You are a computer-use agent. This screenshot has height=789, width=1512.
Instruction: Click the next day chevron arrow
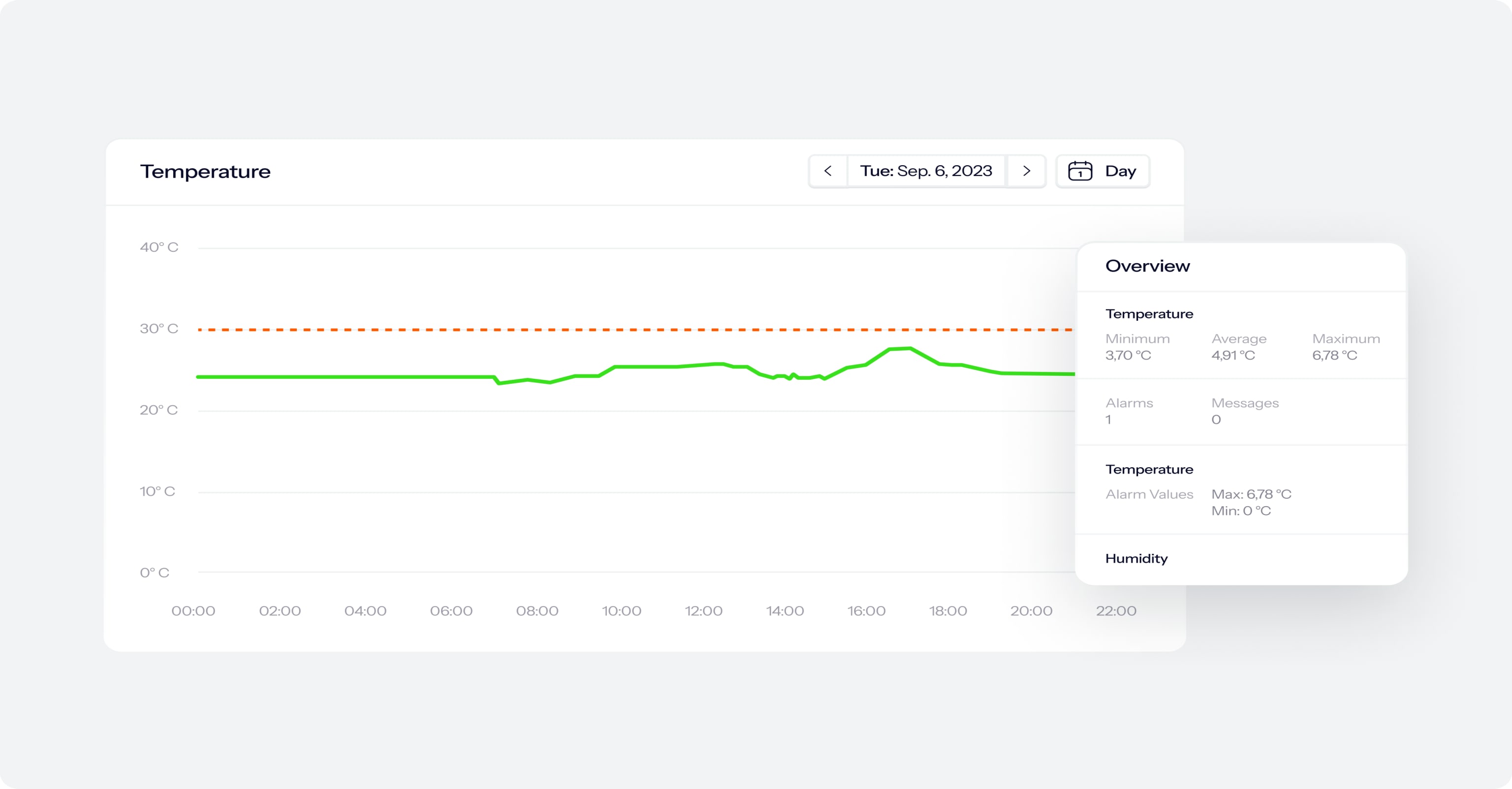click(1027, 171)
